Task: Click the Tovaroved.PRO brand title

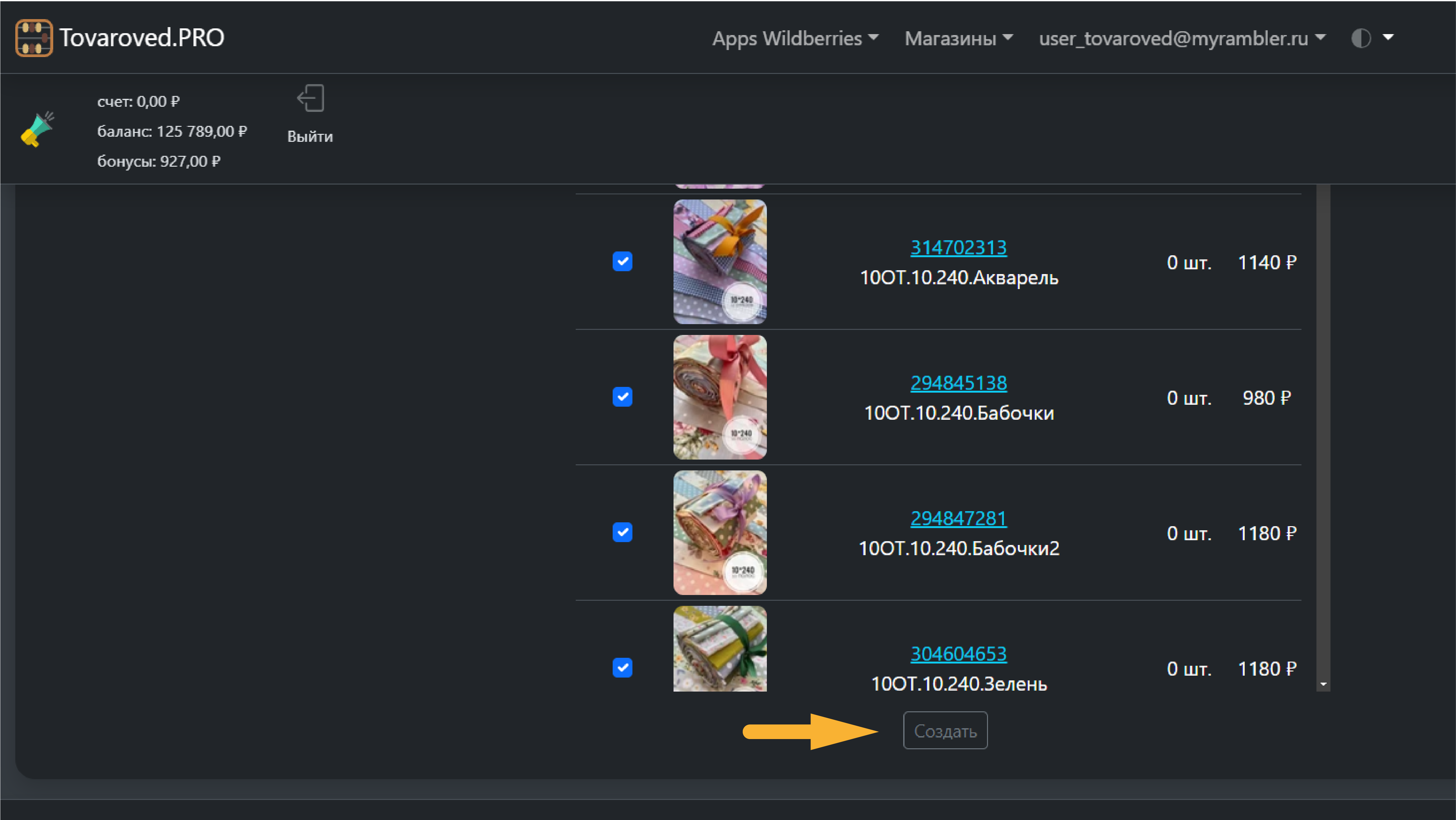Action: pos(141,38)
